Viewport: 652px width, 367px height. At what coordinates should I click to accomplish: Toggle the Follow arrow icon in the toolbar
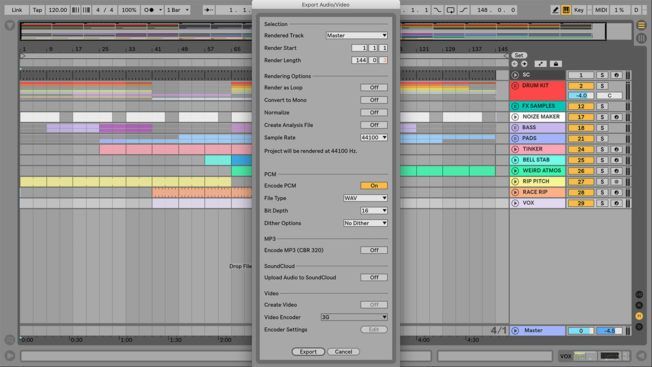(x=209, y=10)
